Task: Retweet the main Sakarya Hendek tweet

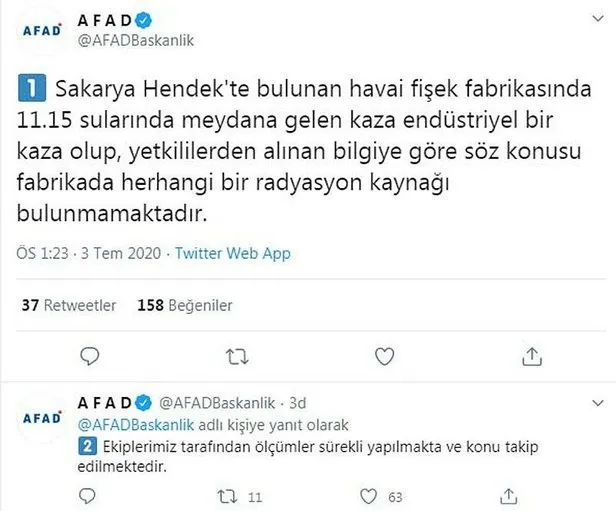Action: click(x=237, y=357)
